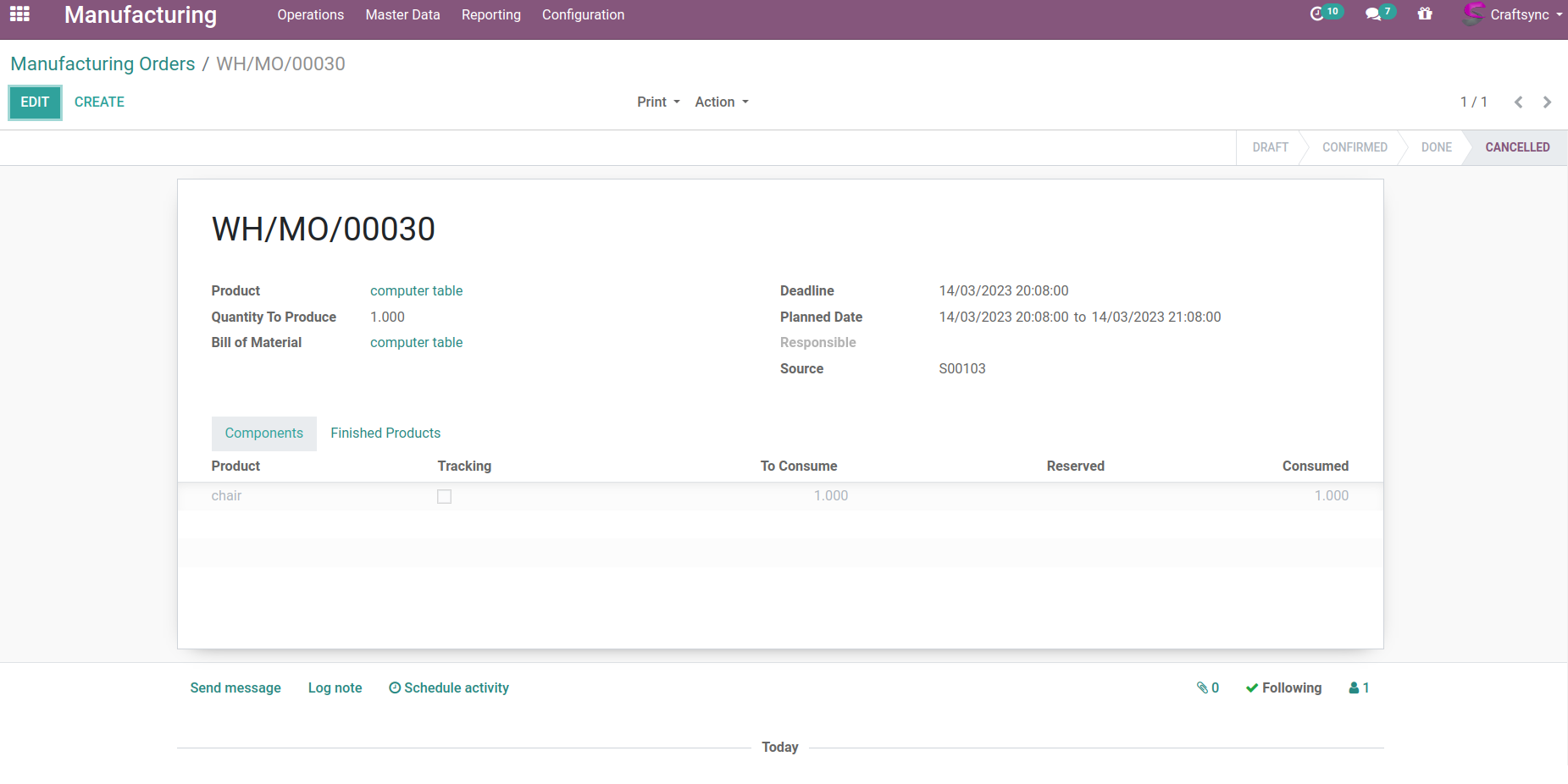Open the activities clock icon with badge 10
Viewport: 1568px width, 784px height.
pos(1318,14)
